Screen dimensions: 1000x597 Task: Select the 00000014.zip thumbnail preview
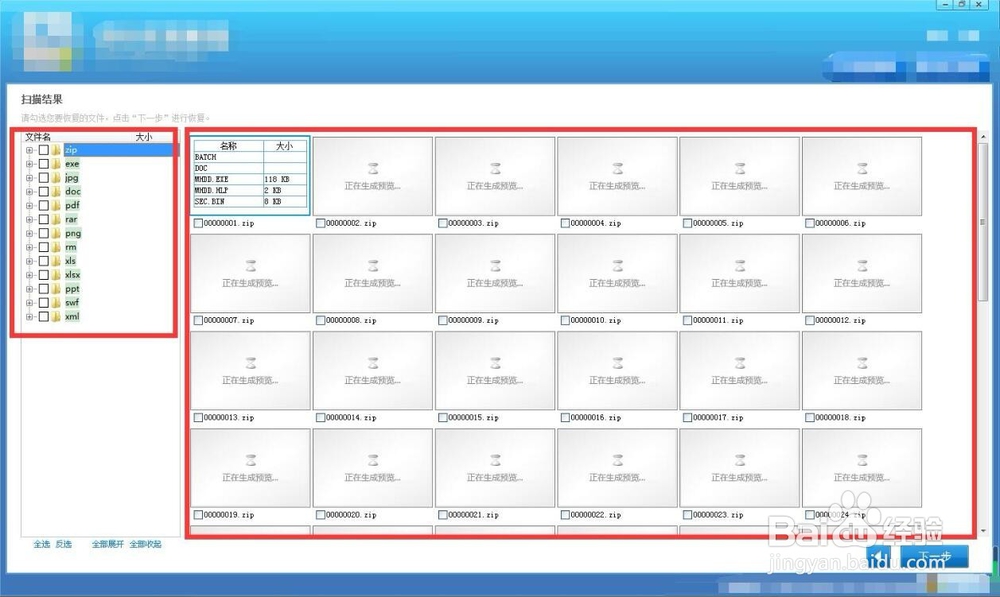[x=372, y=371]
